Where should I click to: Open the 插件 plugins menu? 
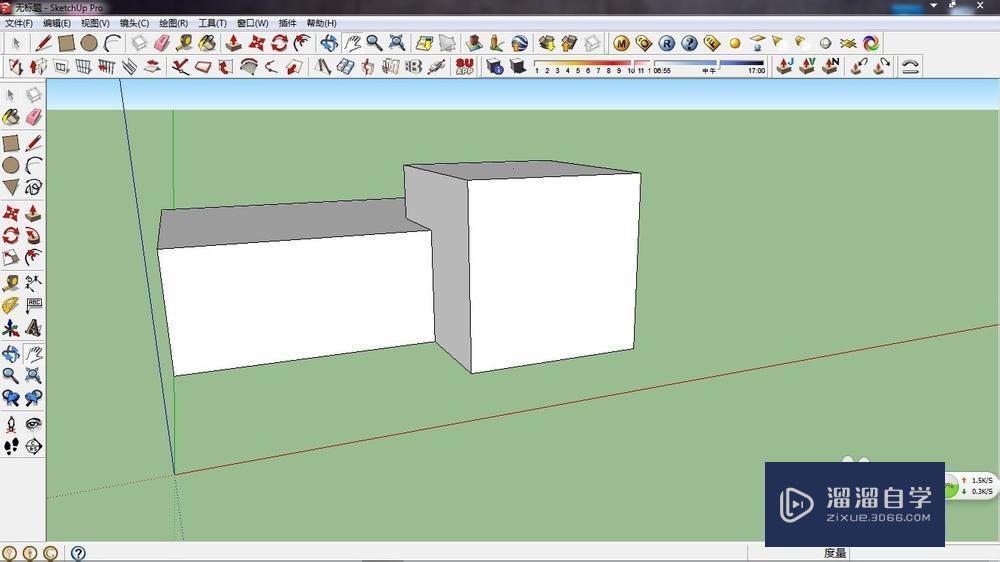tap(287, 23)
